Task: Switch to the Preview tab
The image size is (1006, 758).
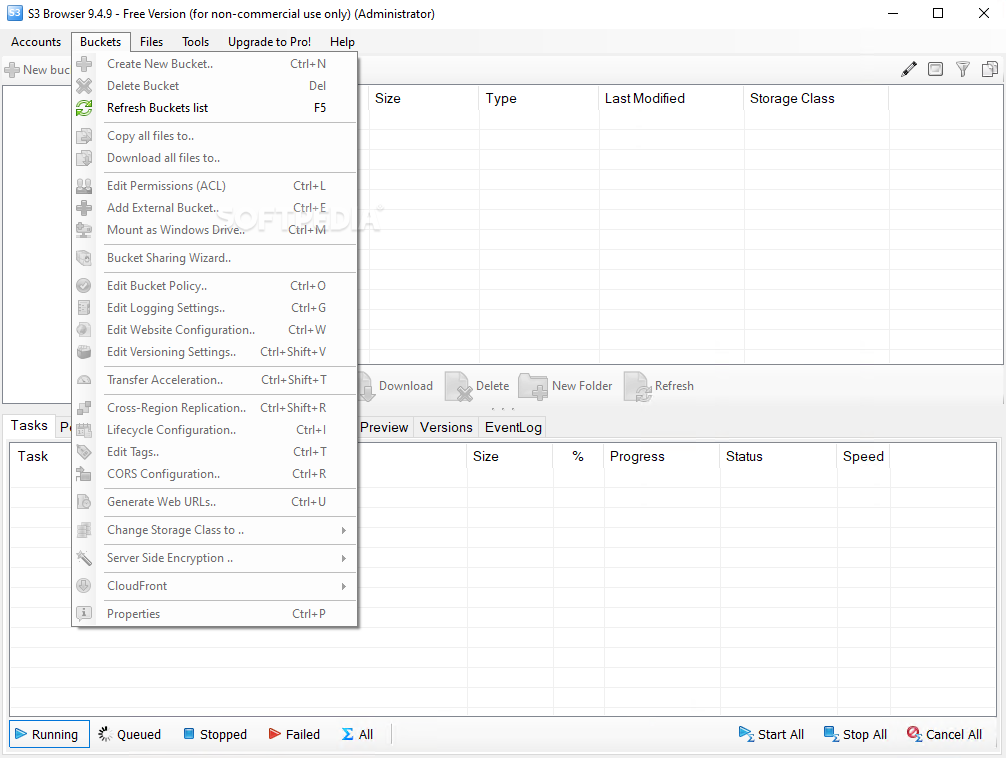Action: (x=384, y=427)
